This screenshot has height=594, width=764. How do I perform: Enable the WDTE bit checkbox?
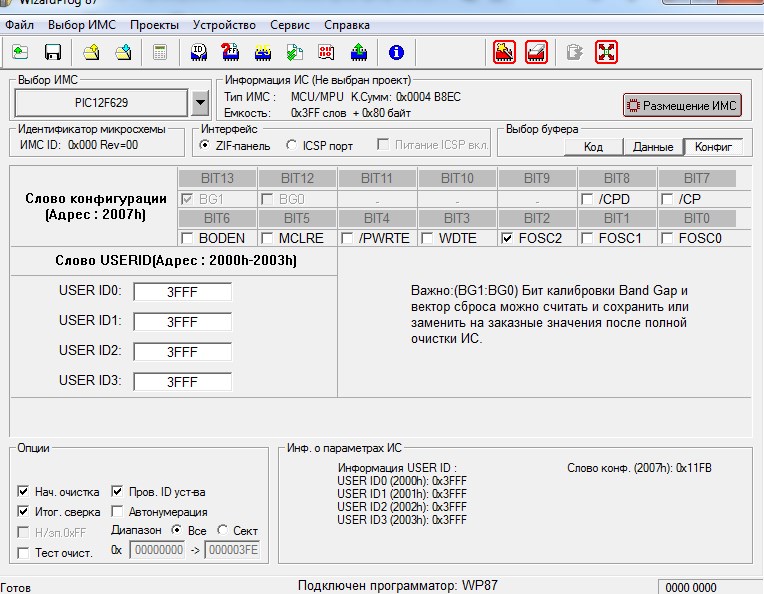tap(427, 238)
